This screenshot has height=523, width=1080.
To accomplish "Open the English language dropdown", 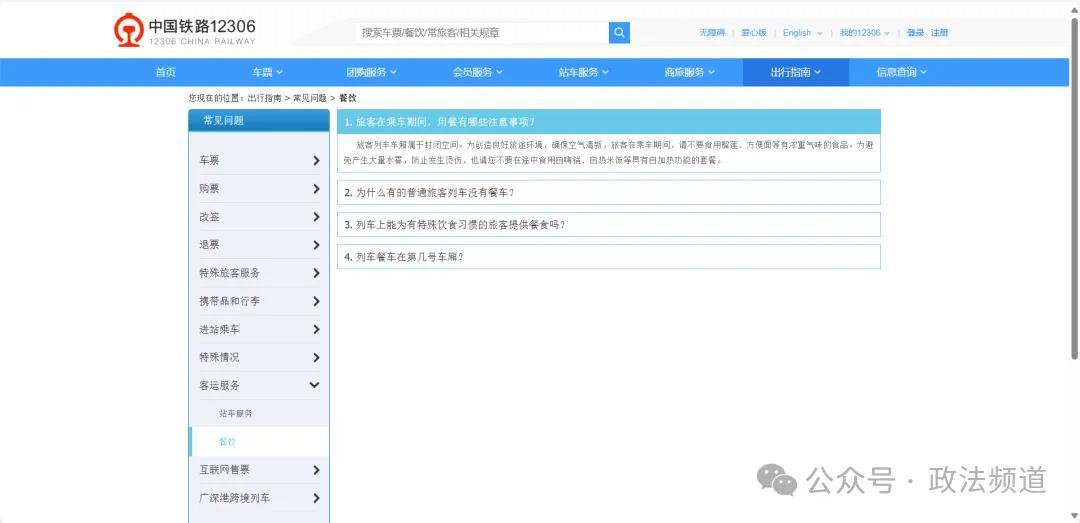I will pyautogui.click(x=802, y=32).
